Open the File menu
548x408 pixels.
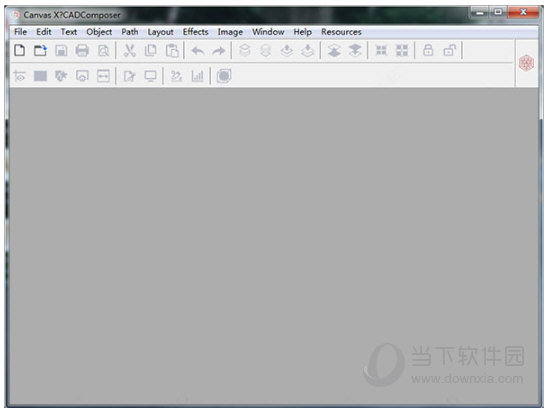[x=20, y=32]
